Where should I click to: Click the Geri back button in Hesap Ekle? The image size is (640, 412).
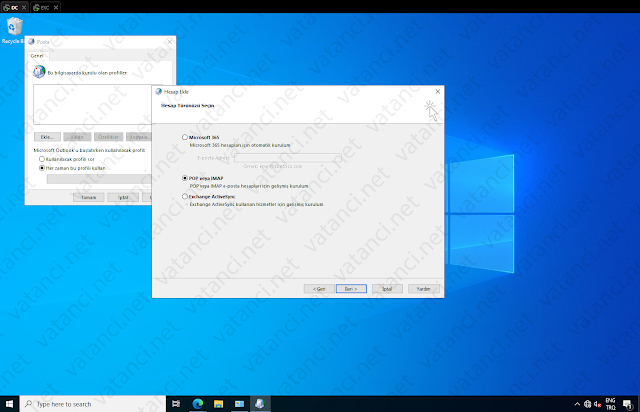pyautogui.click(x=319, y=289)
